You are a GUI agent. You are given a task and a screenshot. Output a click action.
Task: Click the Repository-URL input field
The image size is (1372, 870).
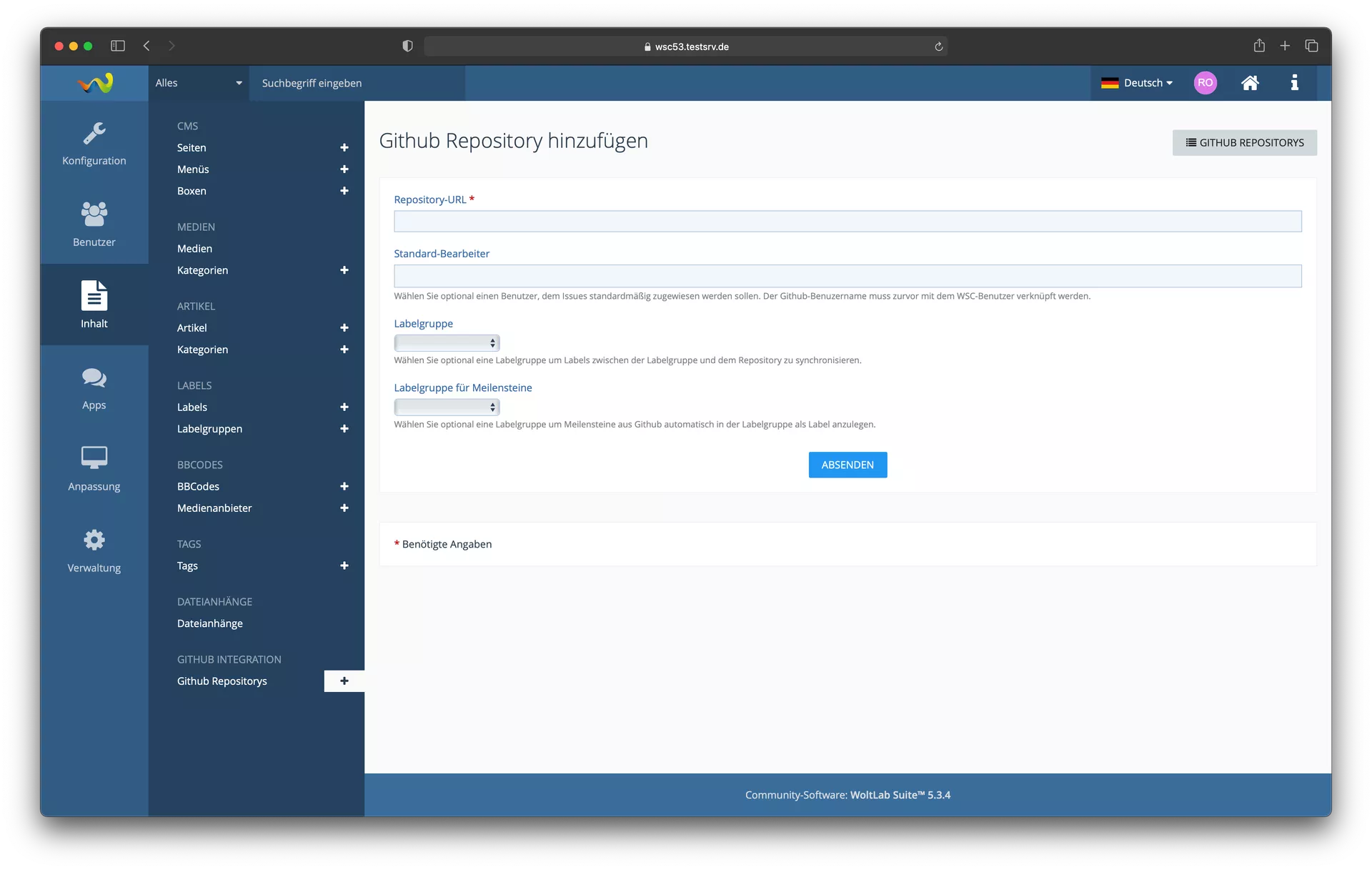[847, 222]
